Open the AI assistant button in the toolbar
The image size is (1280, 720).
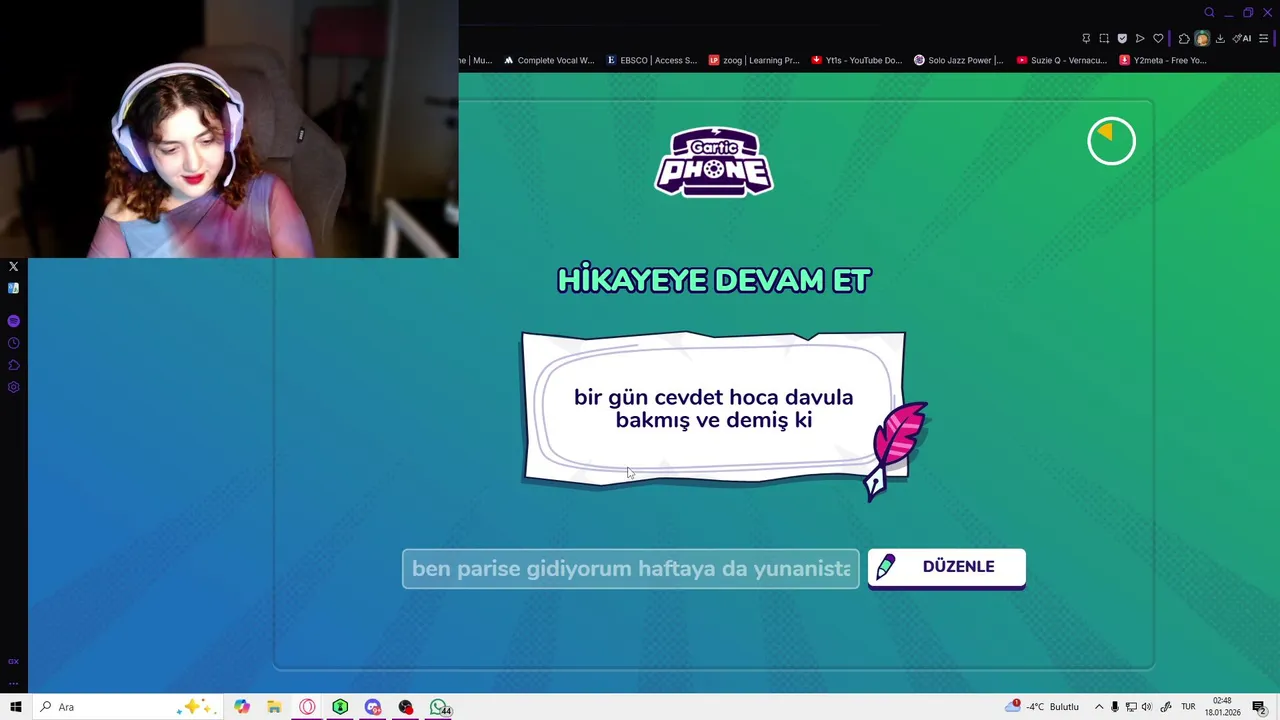(x=1242, y=39)
